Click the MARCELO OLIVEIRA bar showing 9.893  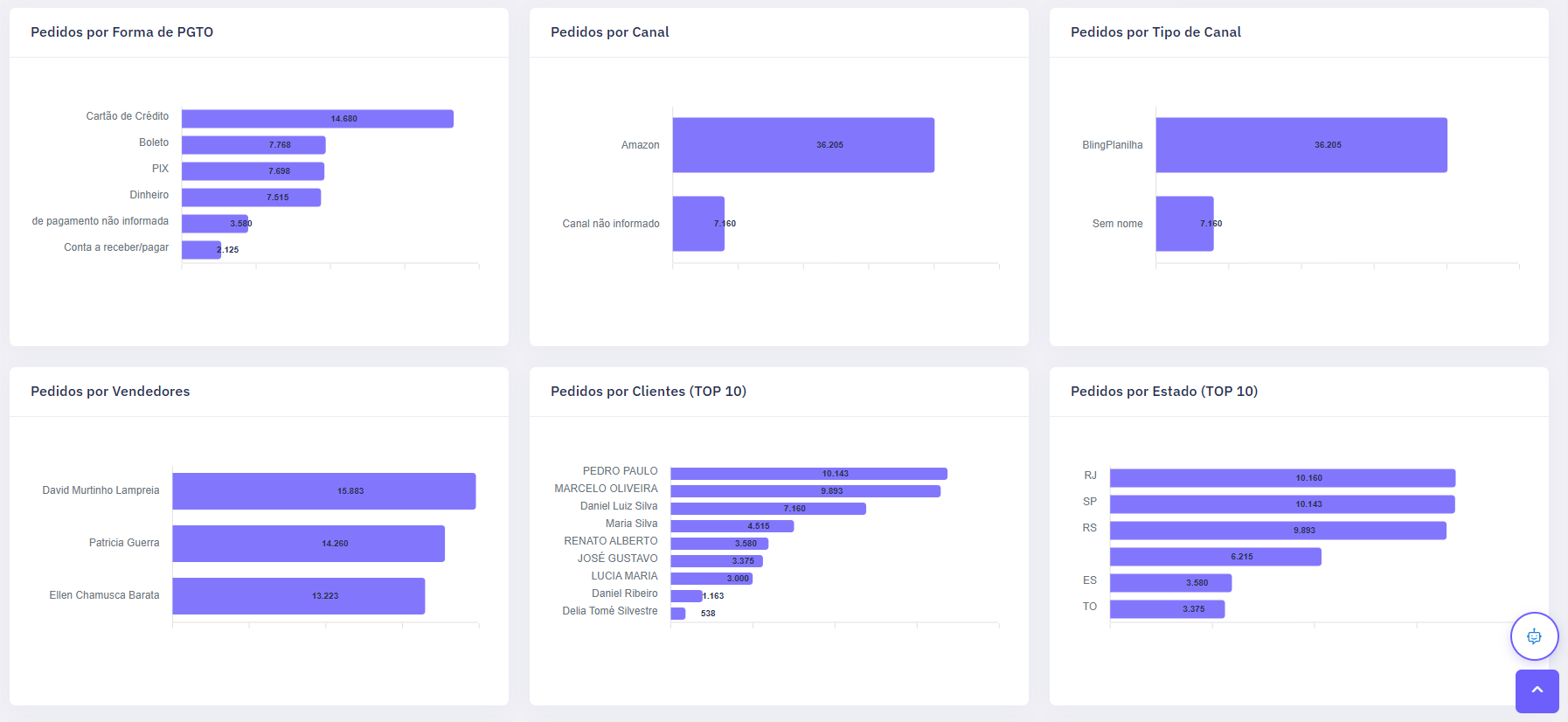click(x=805, y=491)
